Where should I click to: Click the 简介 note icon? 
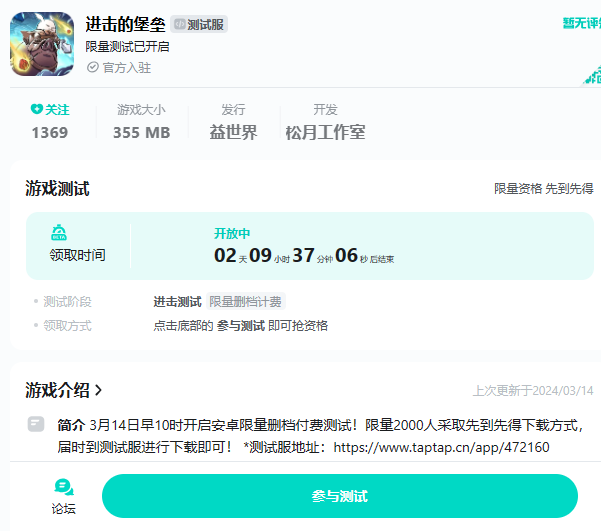pyautogui.click(x=36, y=424)
